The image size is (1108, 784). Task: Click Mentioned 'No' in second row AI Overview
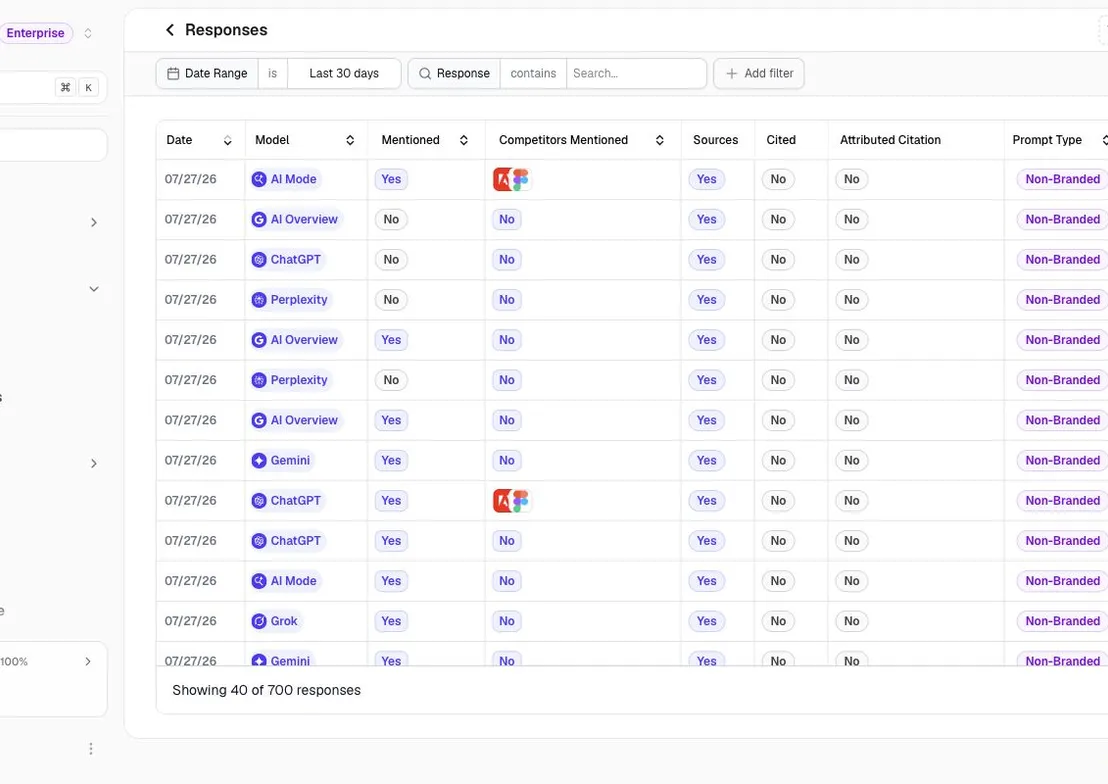tap(391, 220)
